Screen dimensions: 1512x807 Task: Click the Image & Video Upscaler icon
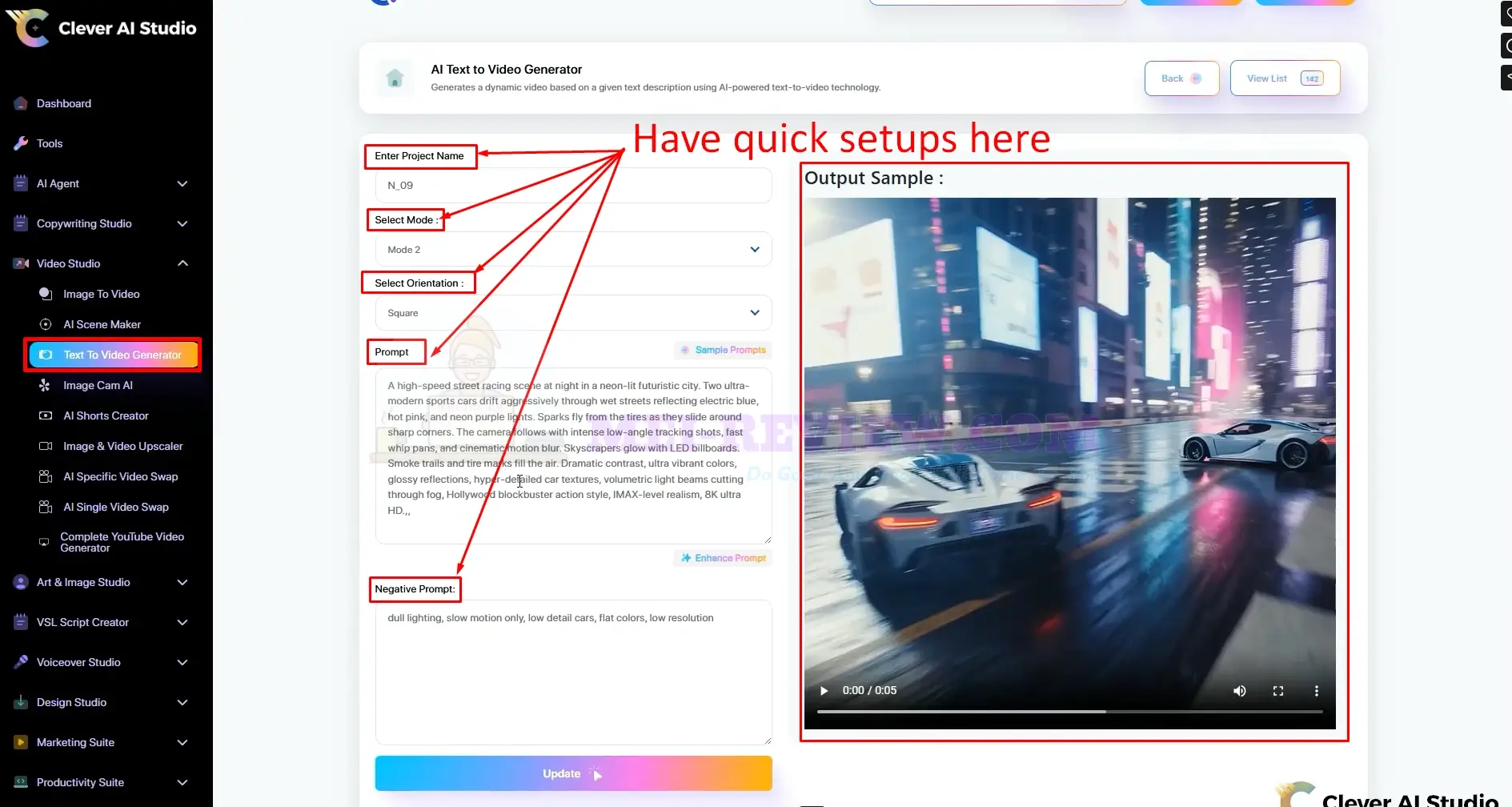[46, 446]
